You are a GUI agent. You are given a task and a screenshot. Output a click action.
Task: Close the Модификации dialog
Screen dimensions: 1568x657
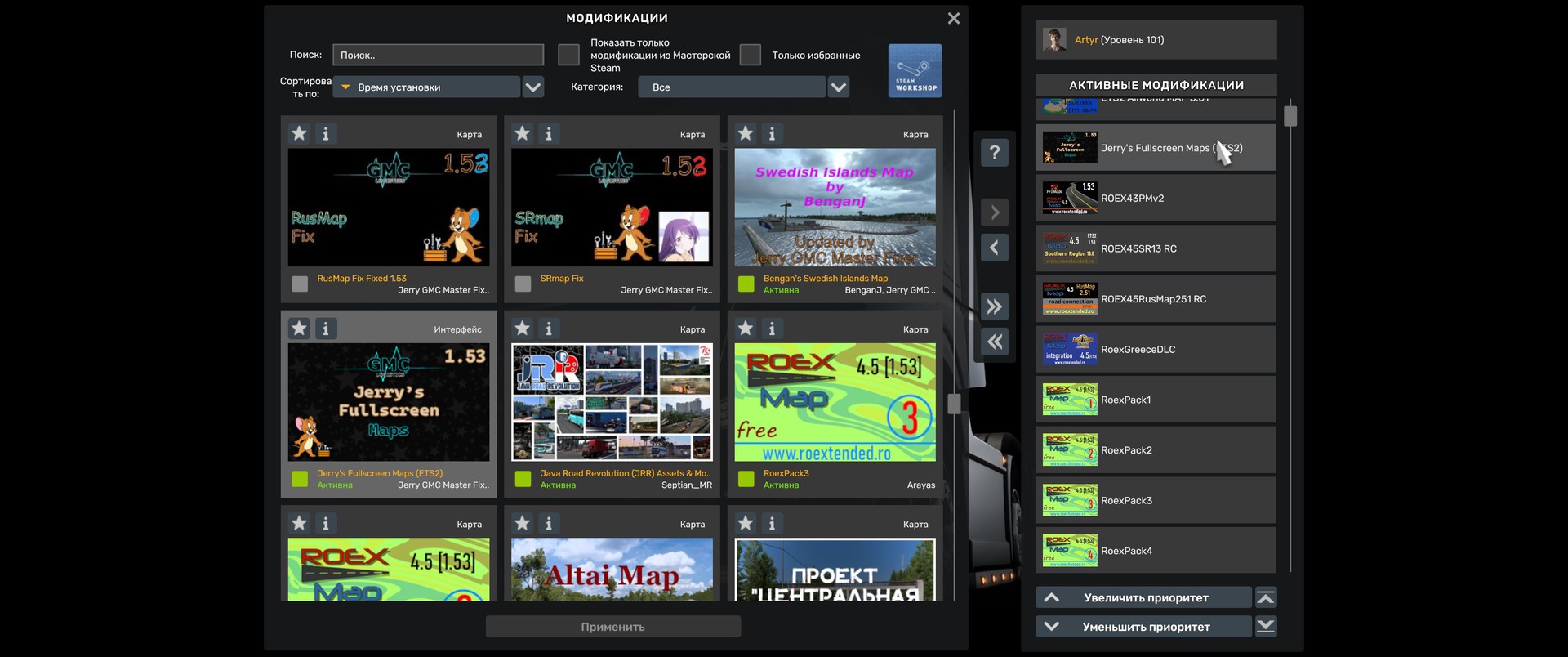(x=953, y=18)
